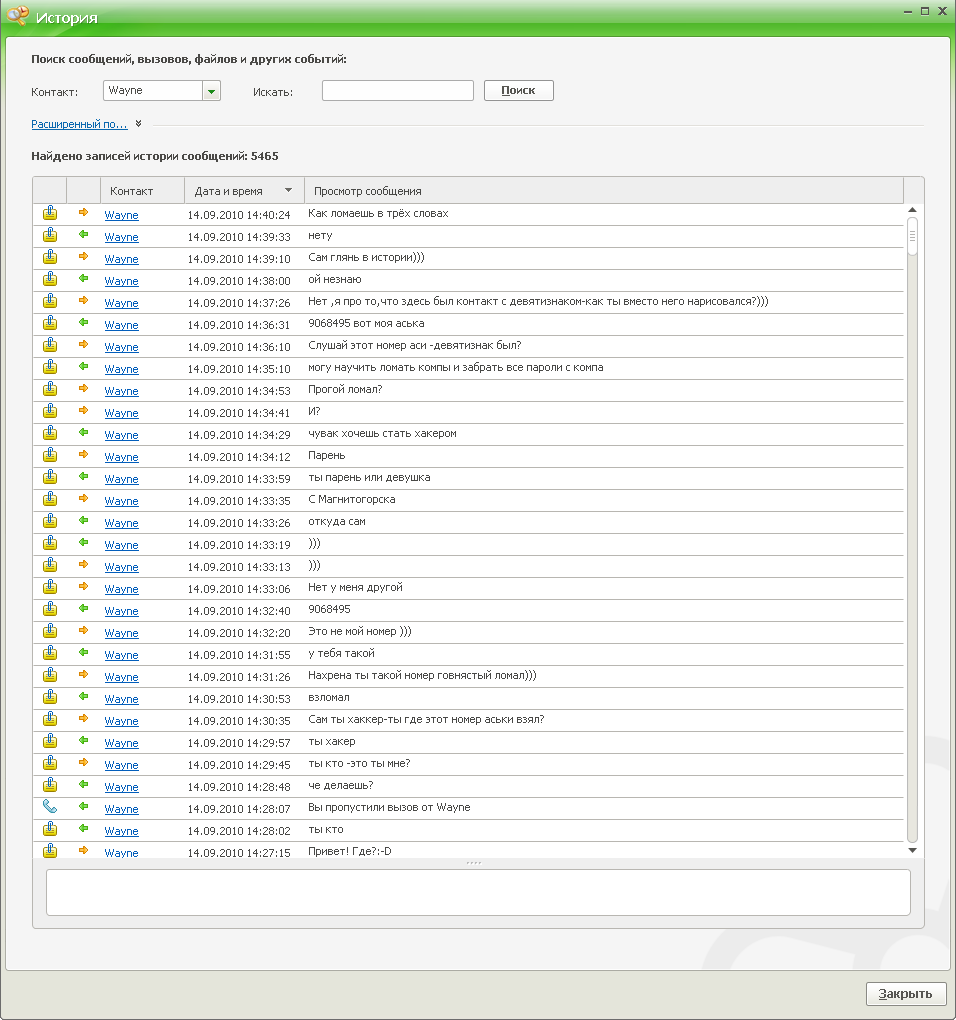Click message icon for 'С Магнитогорска' row
Screen dimensions: 956x1020
click(x=50, y=500)
